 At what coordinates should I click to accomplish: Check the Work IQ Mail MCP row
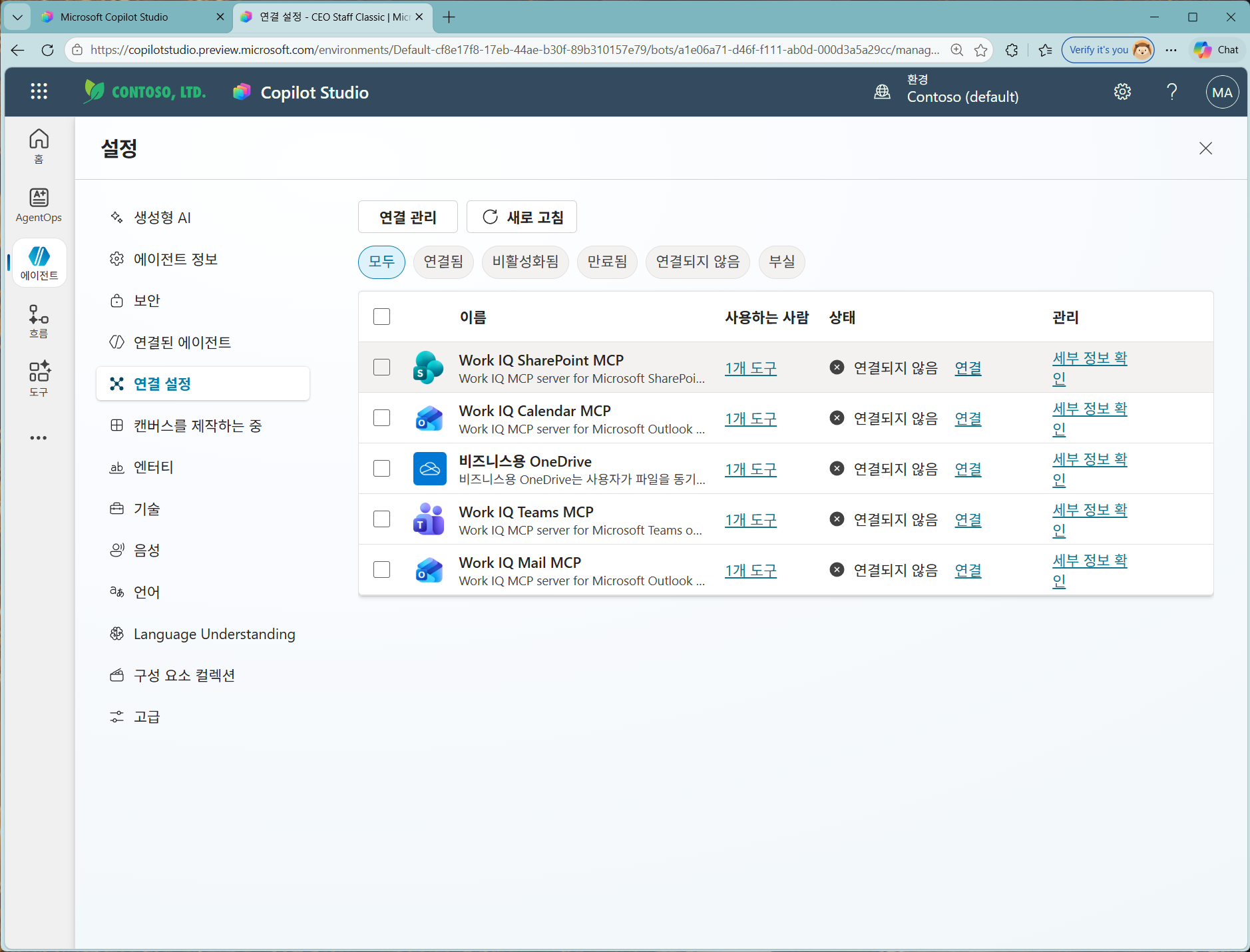[382, 570]
